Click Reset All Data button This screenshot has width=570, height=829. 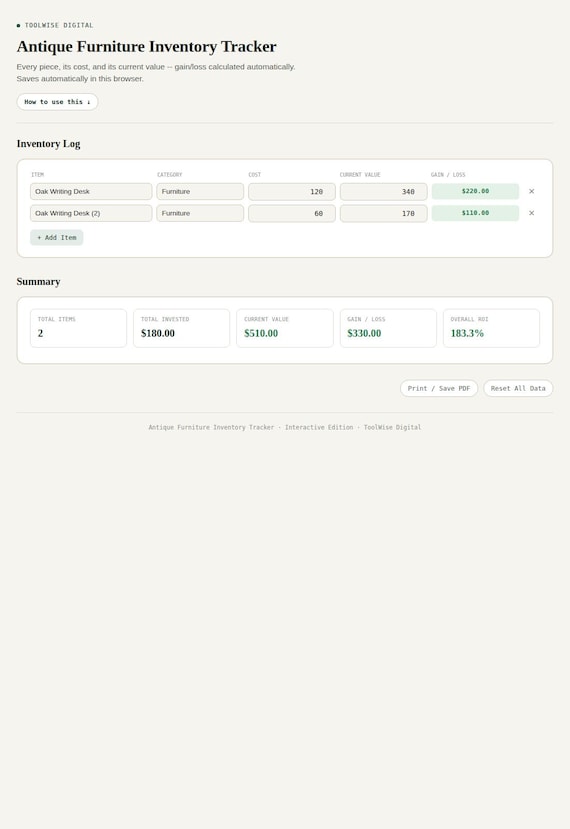click(518, 388)
